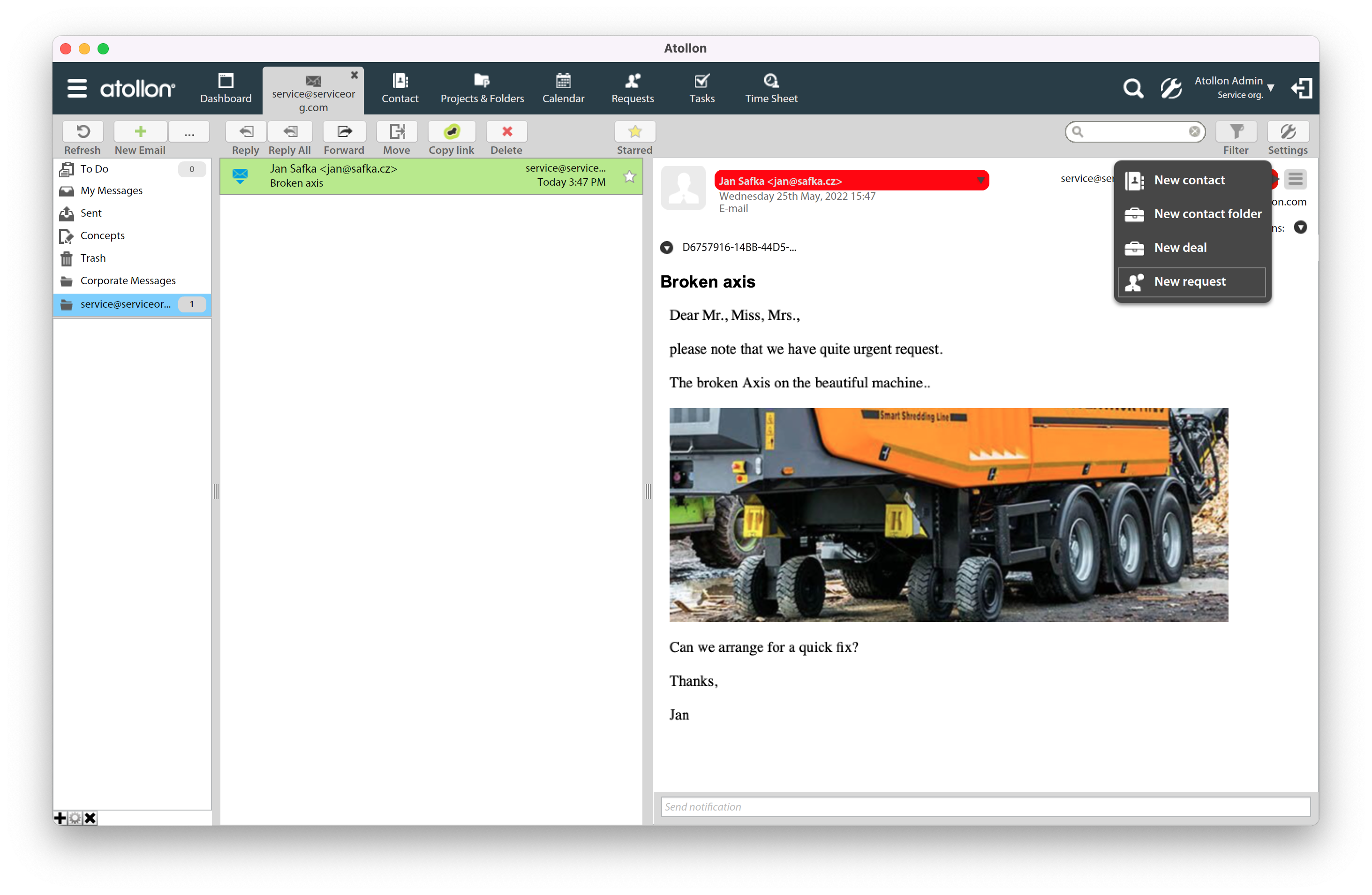This screenshot has height=895, width=1372.
Task: Refresh the mailbox list
Action: point(83,137)
